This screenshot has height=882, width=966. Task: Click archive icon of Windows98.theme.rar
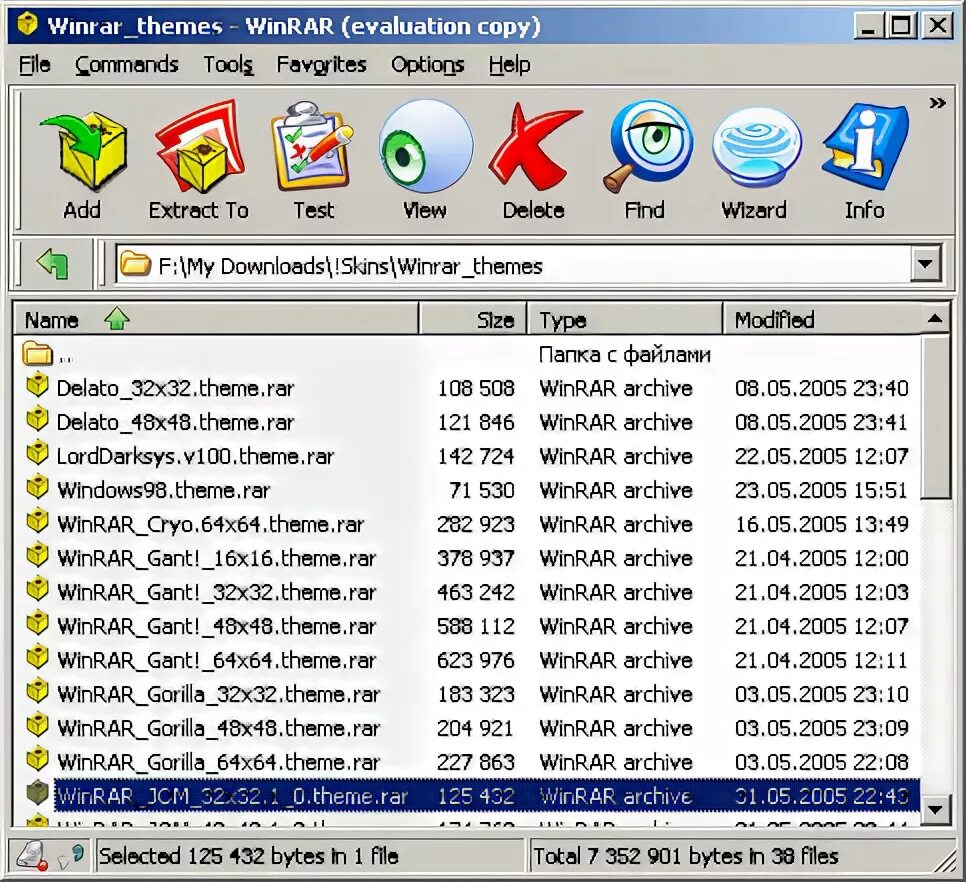pos(37,488)
